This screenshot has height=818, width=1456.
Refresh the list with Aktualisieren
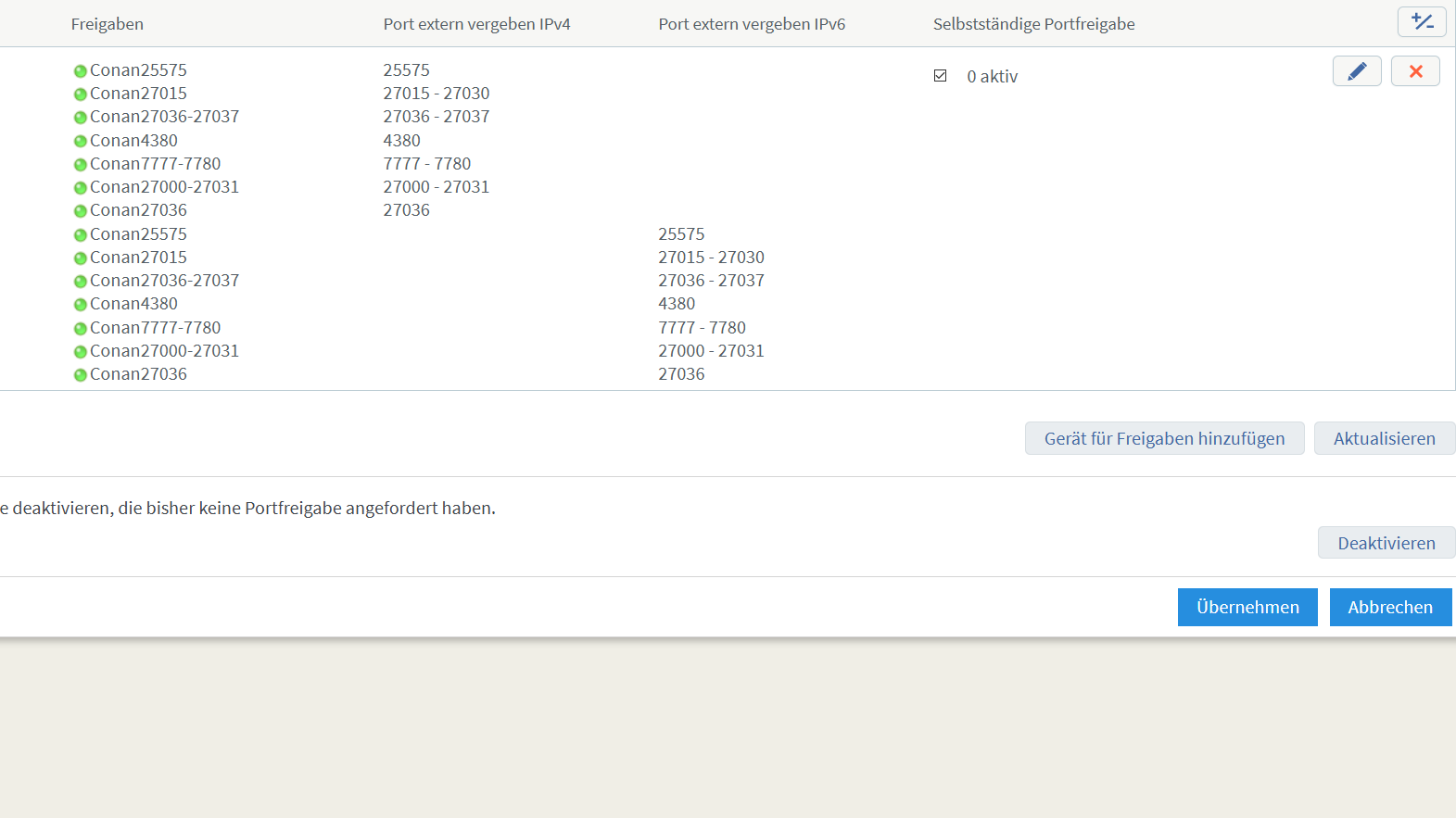click(x=1384, y=438)
